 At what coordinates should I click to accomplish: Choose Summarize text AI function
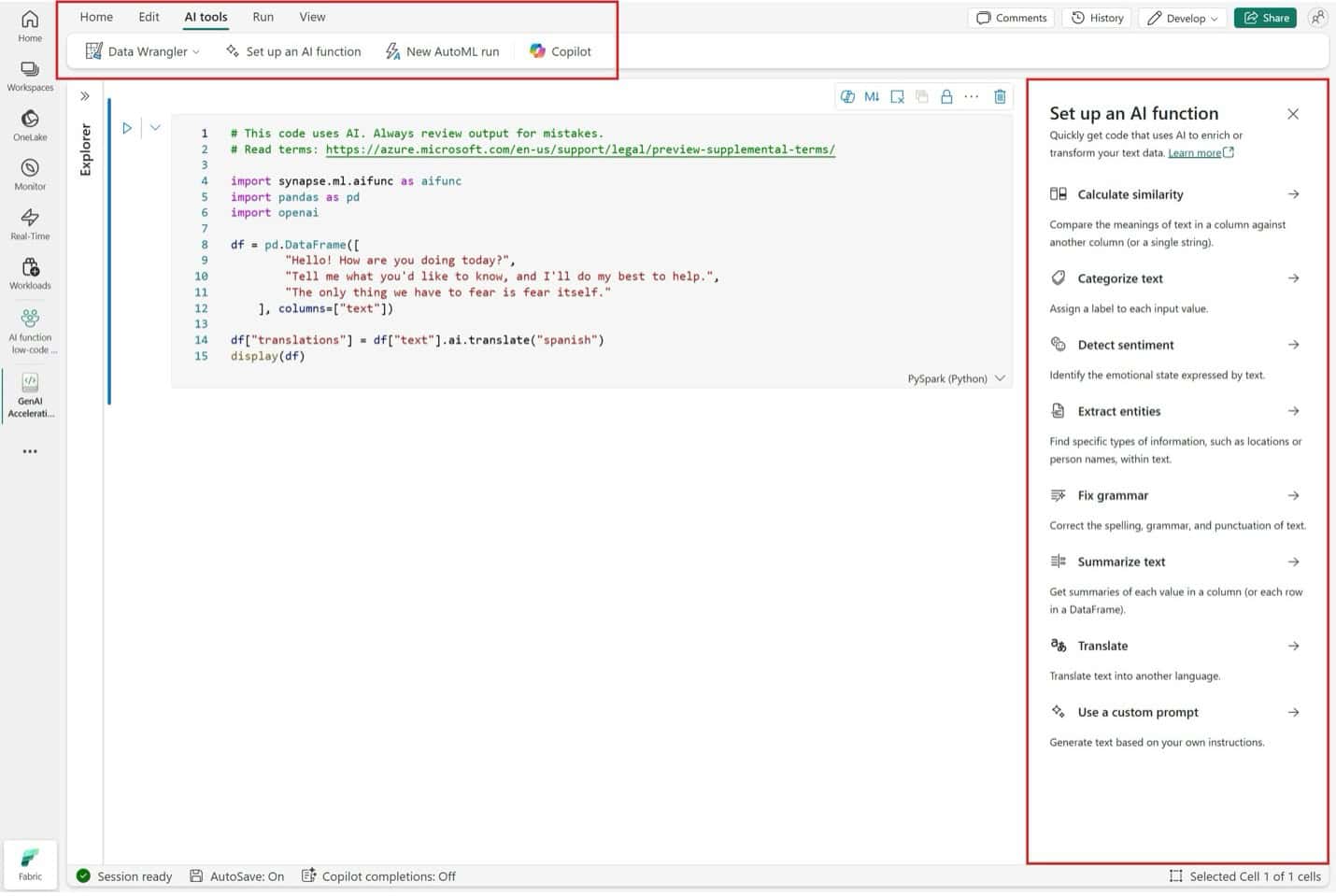(x=1175, y=562)
